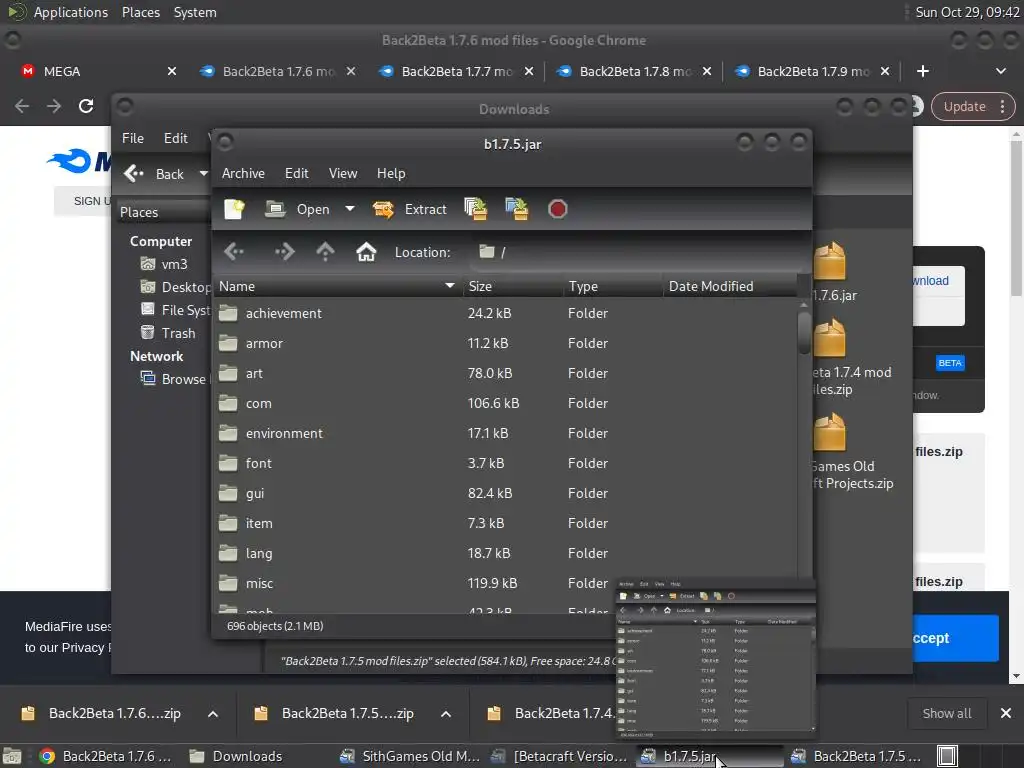Click Show all downloads

pos(946,713)
